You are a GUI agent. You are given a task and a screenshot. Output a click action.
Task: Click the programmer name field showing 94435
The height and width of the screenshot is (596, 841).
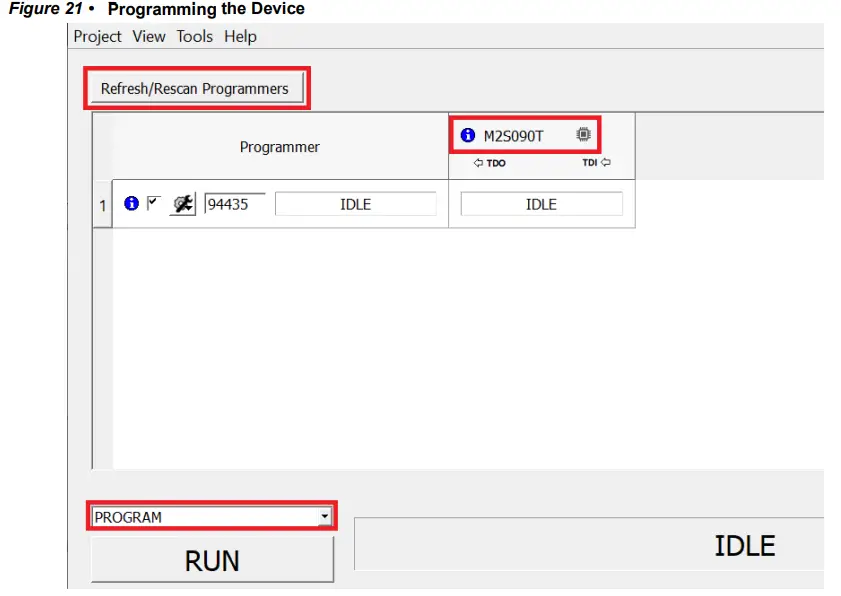(x=232, y=203)
